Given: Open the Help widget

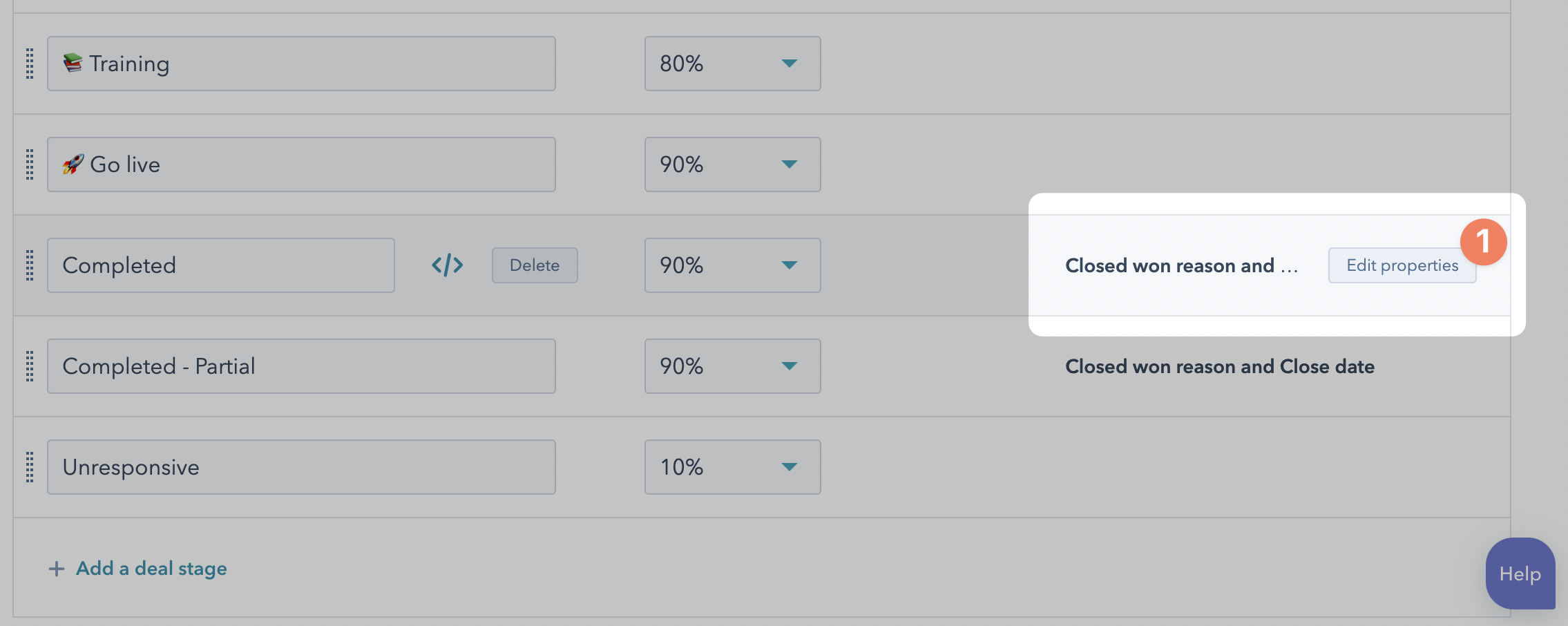Looking at the screenshot, I should click(1520, 573).
